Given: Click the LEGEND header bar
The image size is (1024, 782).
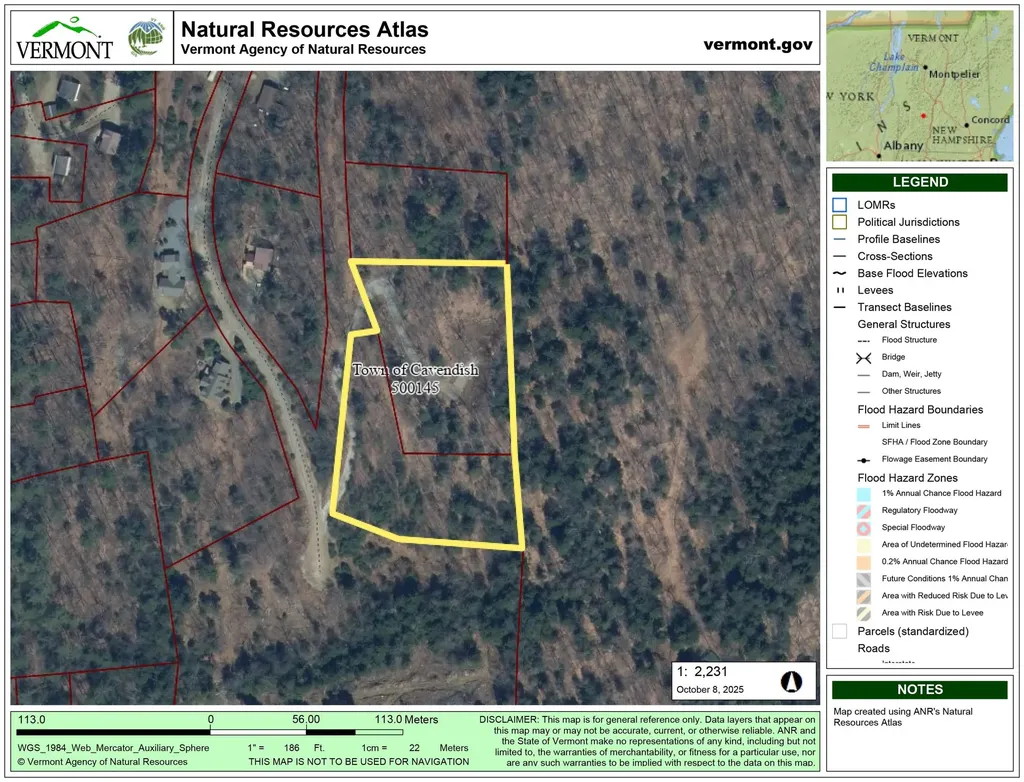Looking at the screenshot, I should 920,182.
